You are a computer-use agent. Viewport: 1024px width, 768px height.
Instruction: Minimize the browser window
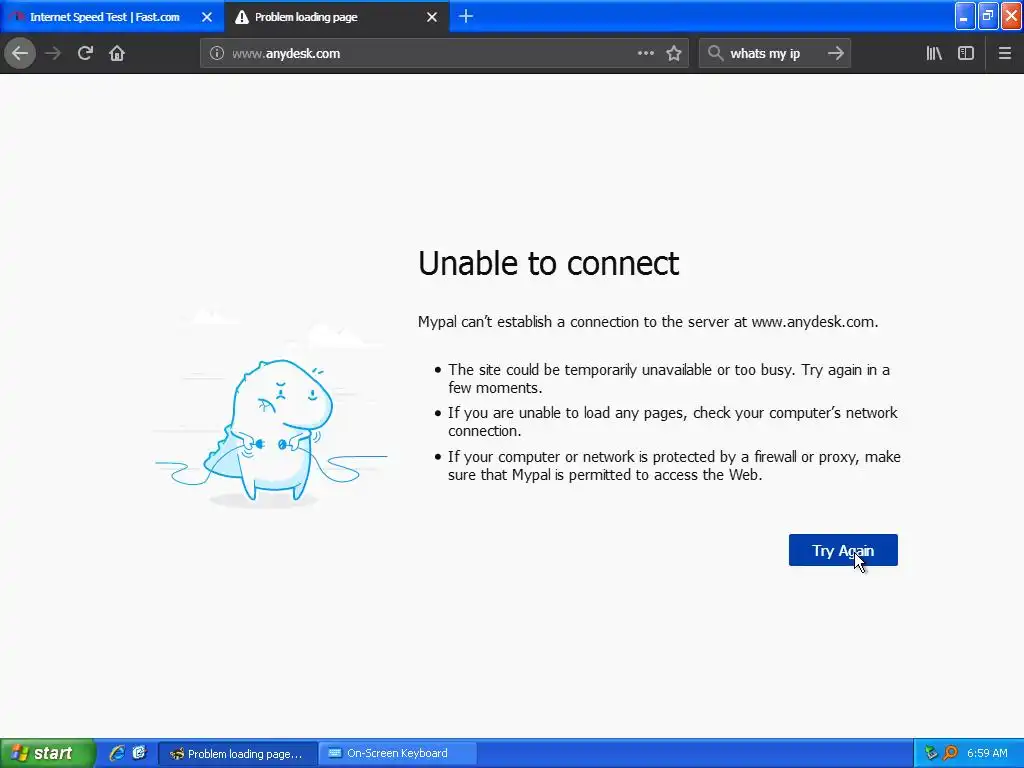965,16
